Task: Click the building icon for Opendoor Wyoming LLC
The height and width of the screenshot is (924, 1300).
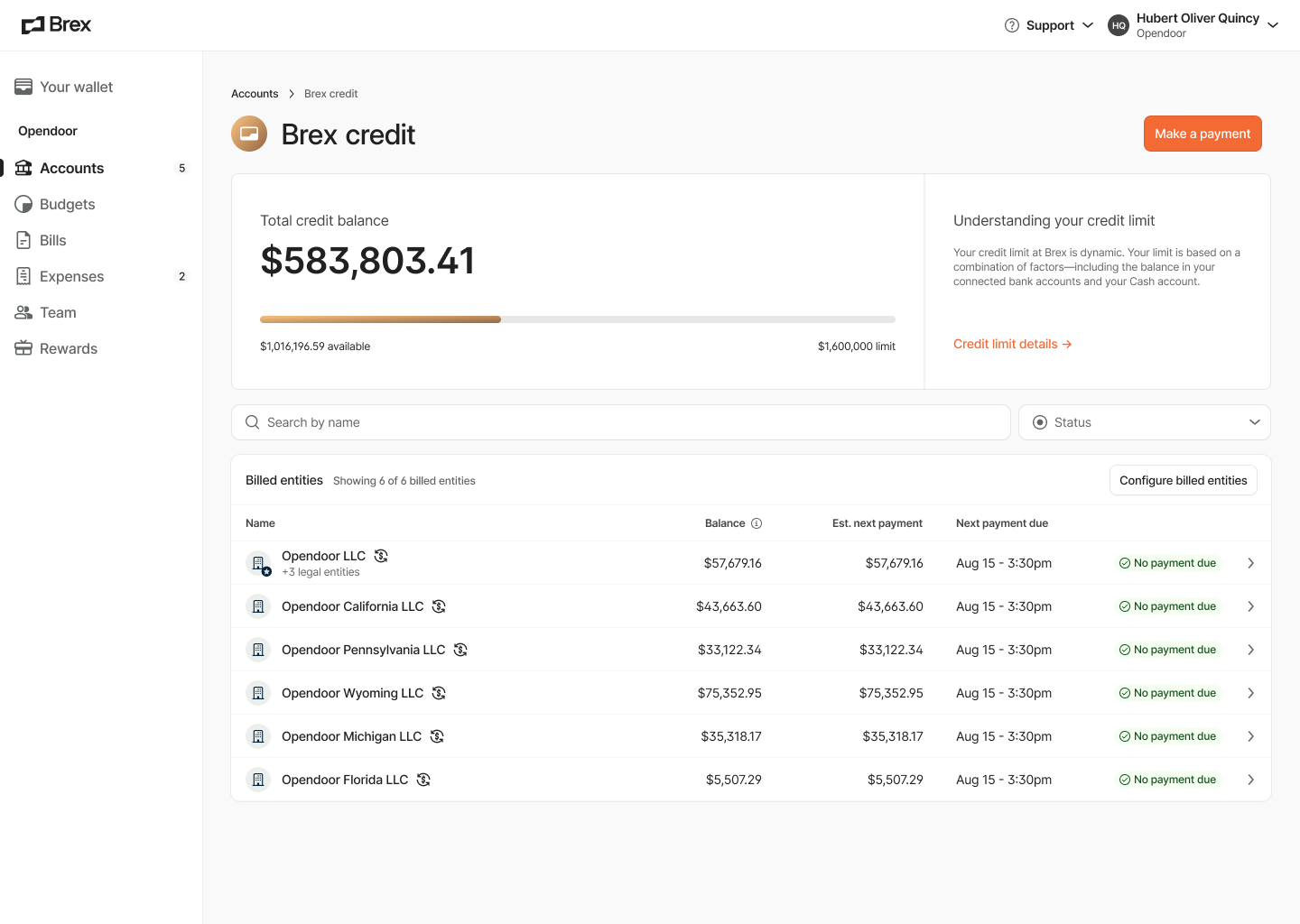Action: tap(258, 693)
